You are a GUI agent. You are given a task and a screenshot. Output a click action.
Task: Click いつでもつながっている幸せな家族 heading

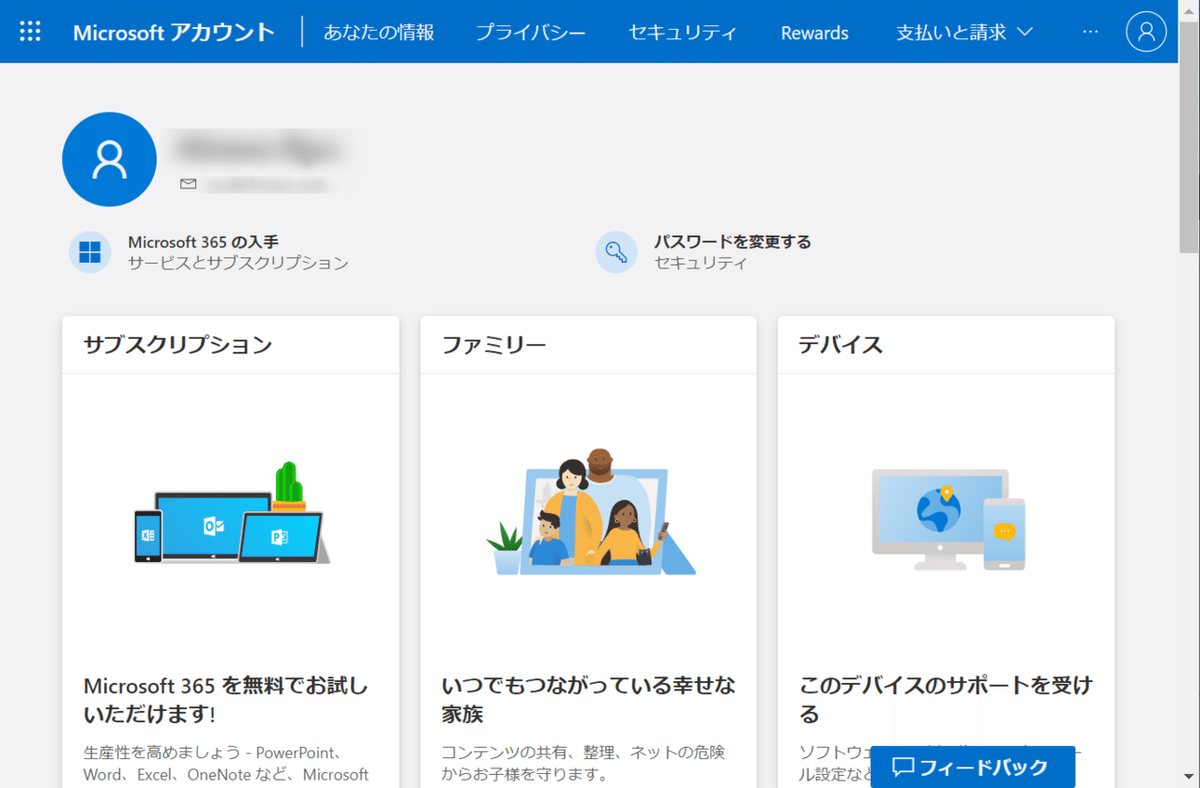(588, 700)
